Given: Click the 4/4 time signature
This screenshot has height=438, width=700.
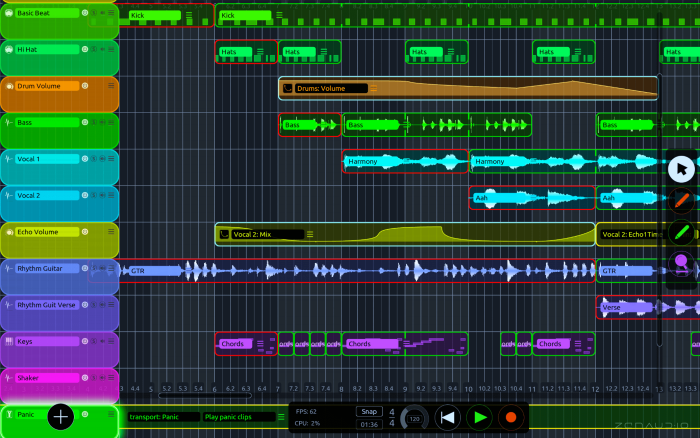Looking at the screenshot, I should click(x=392, y=417).
